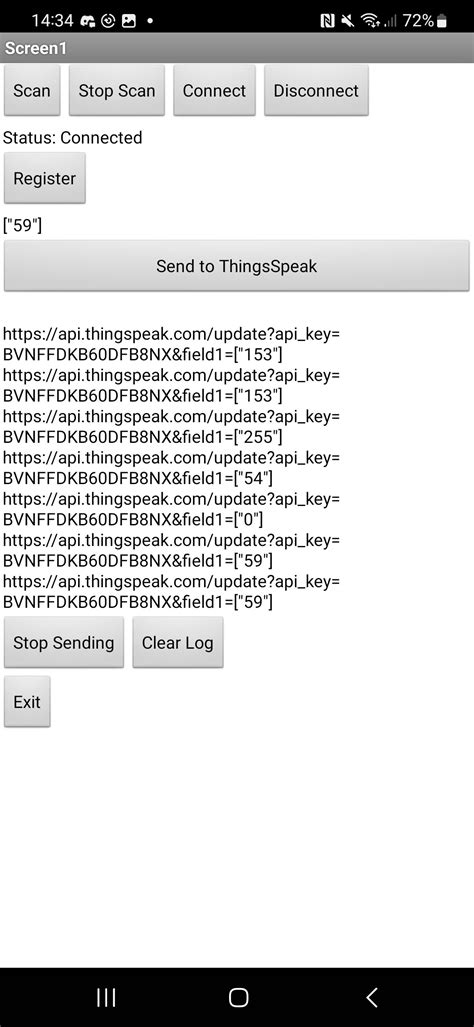
Task: Tap the Exit button
Action: click(27, 701)
